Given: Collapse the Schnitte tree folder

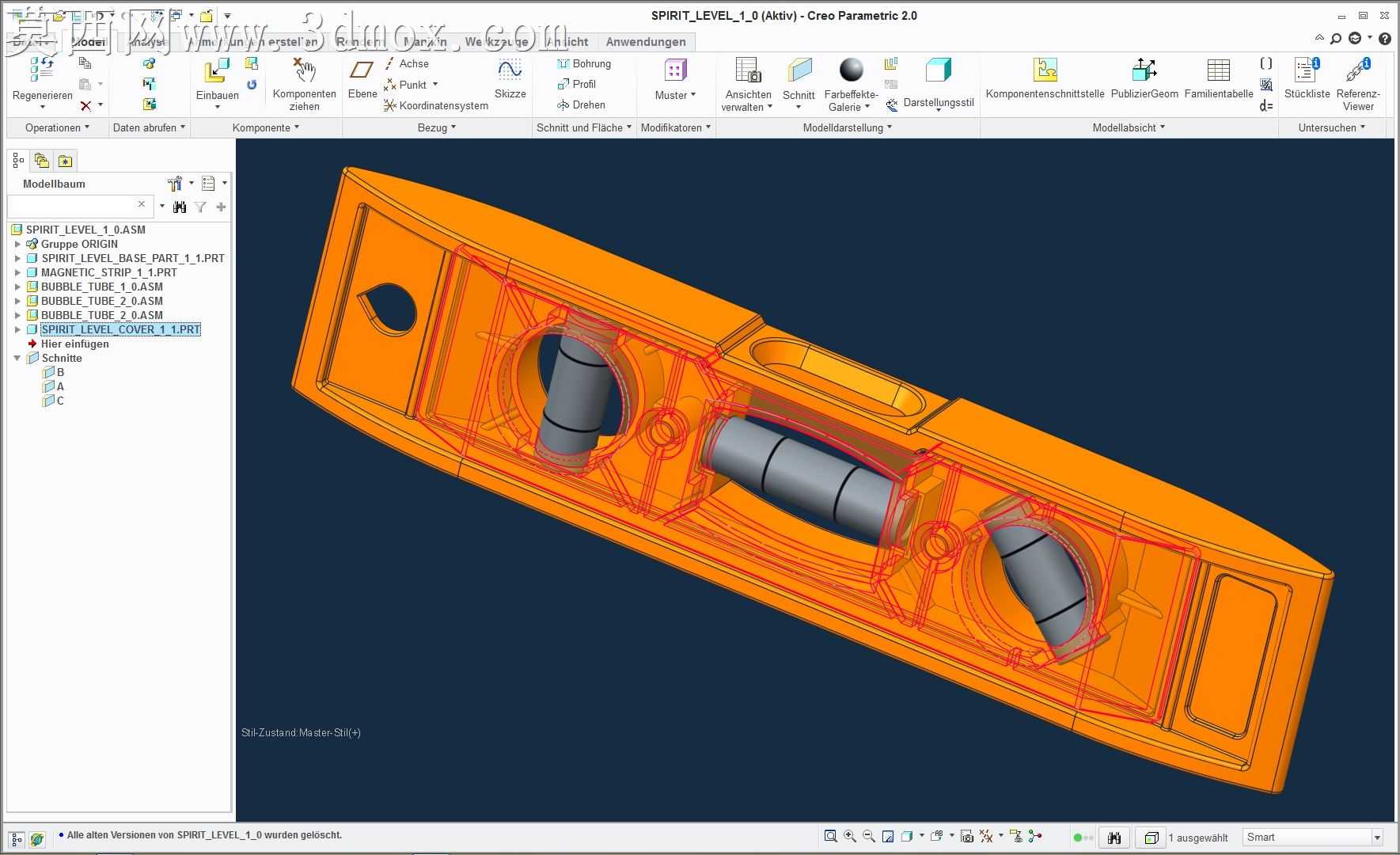Looking at the screenshot, I should click(17, 358).
